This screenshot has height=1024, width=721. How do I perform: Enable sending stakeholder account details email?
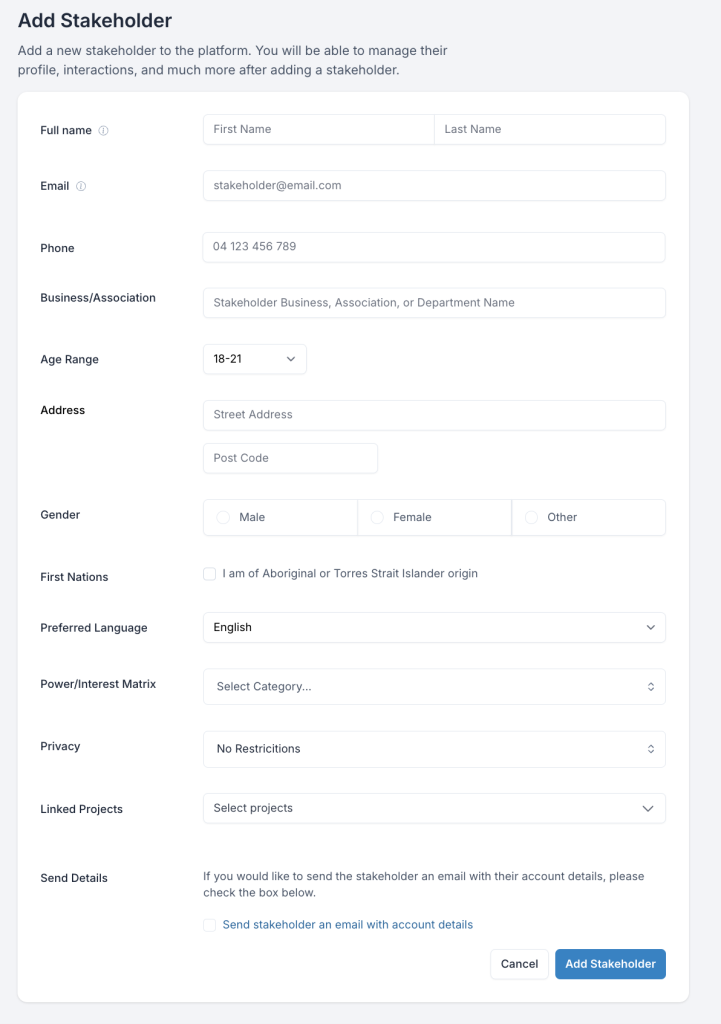coord(209,925)
